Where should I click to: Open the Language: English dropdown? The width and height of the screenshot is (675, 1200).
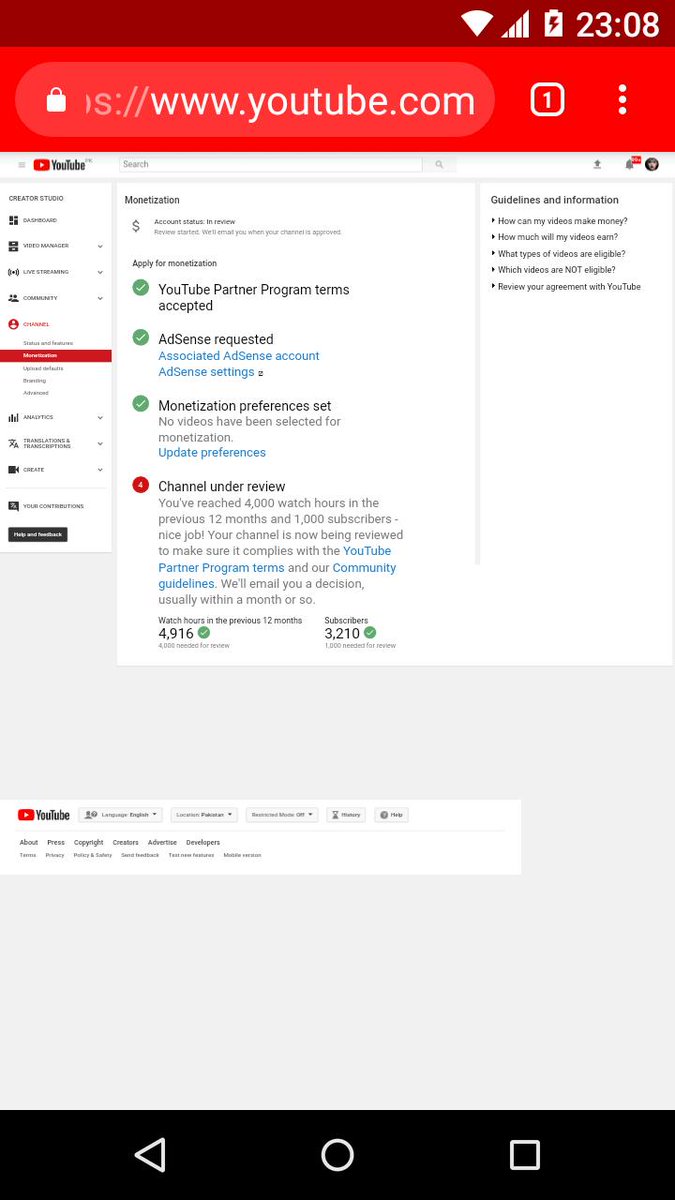120,815
